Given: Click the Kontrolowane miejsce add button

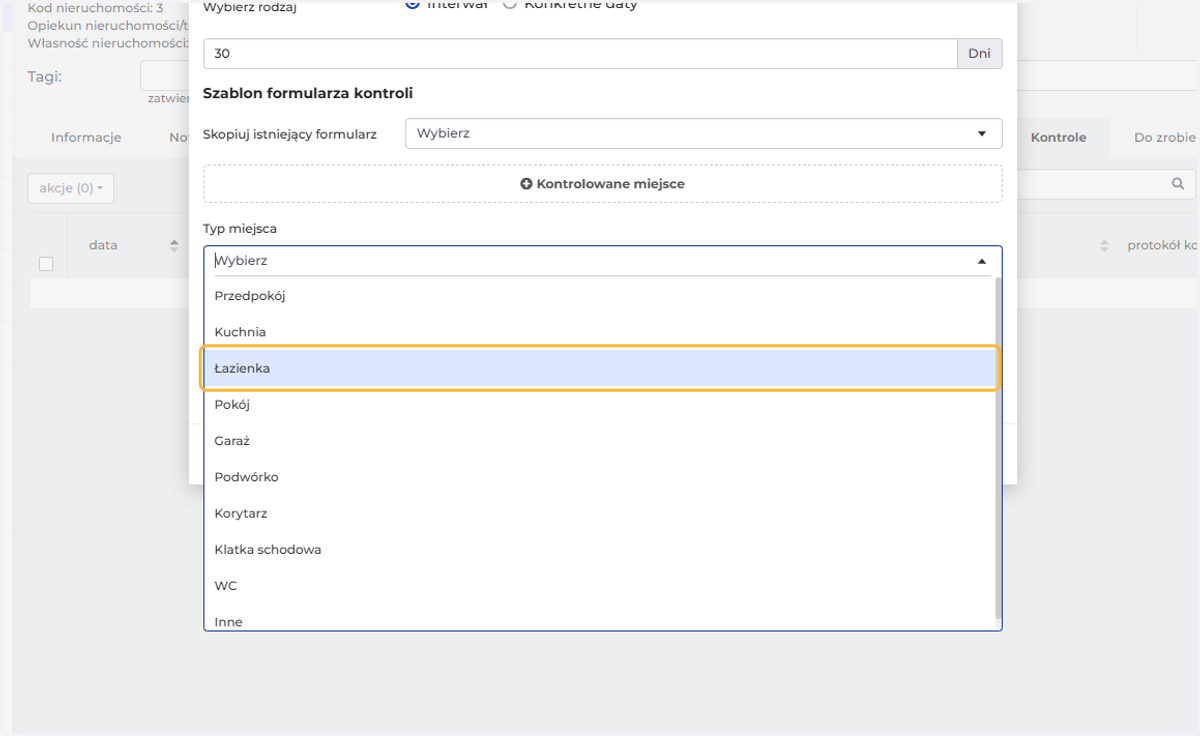Looking at the screenshot, I should [x=603, y=184].
